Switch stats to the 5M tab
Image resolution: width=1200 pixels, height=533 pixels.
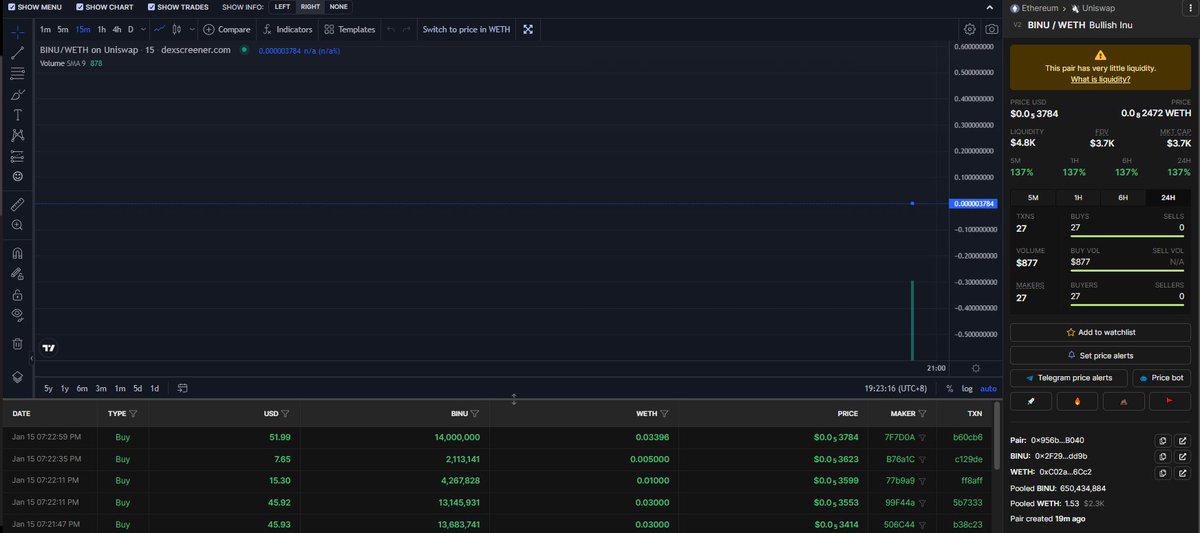click(1033, 198)
